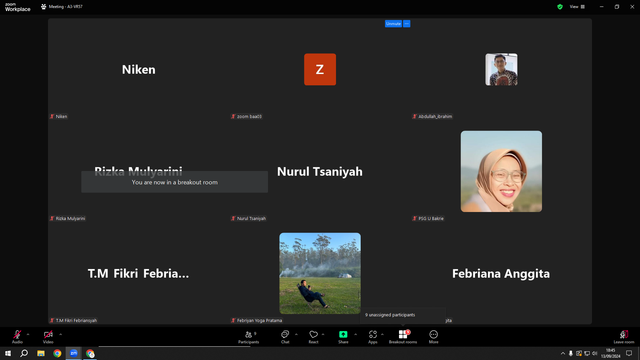Open the taskbar clock and date

[x=611, y=353]
